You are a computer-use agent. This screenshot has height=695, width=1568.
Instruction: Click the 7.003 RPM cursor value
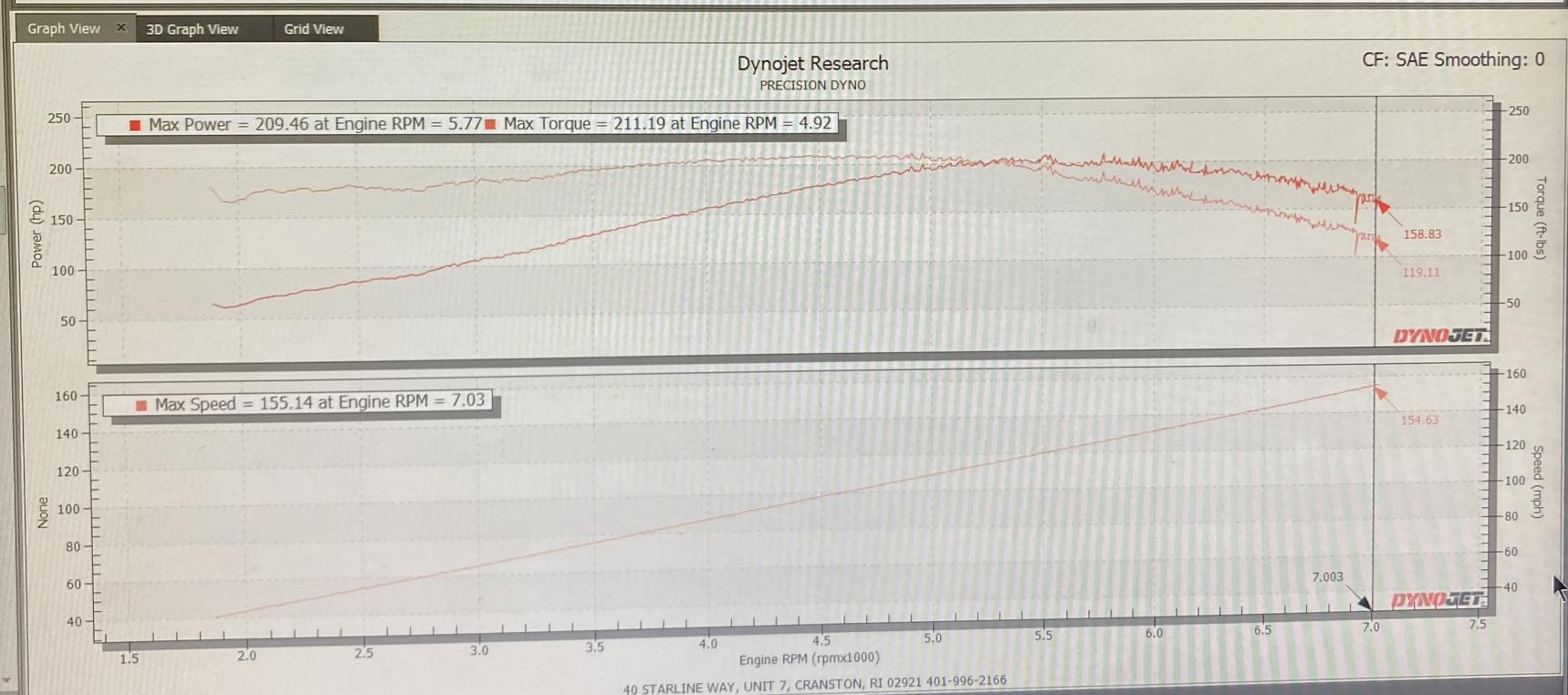click(x=1327, y=576)
